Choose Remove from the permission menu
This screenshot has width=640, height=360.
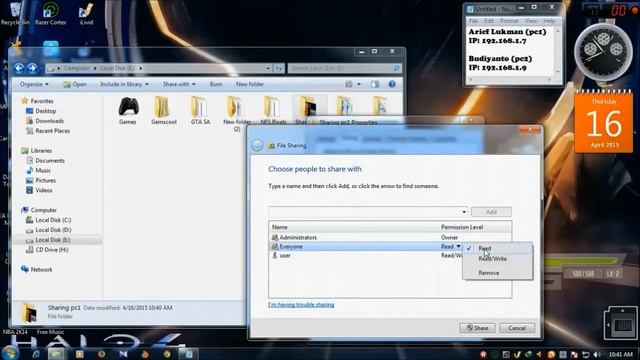point(489,273)
